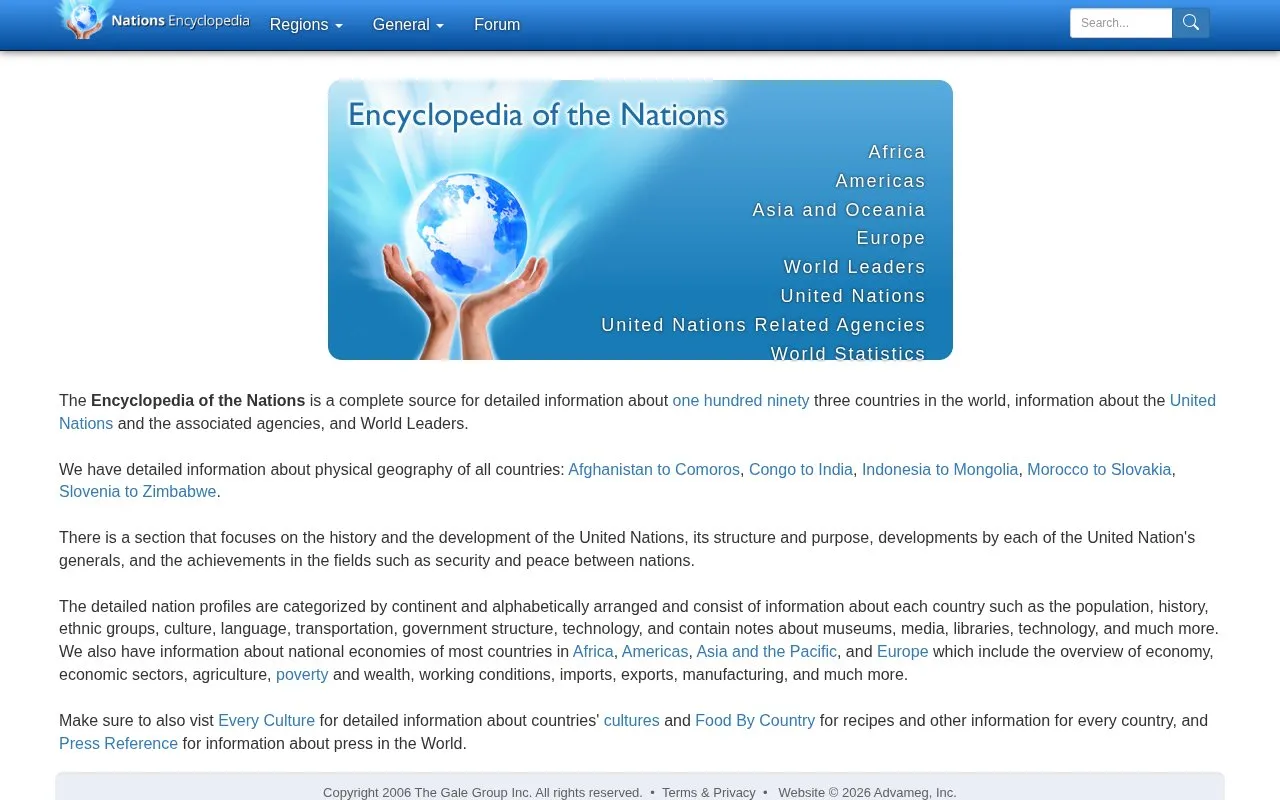
Task: Click the 'Encyclopedia of the Nations' banner title
Action: [537, 115]
